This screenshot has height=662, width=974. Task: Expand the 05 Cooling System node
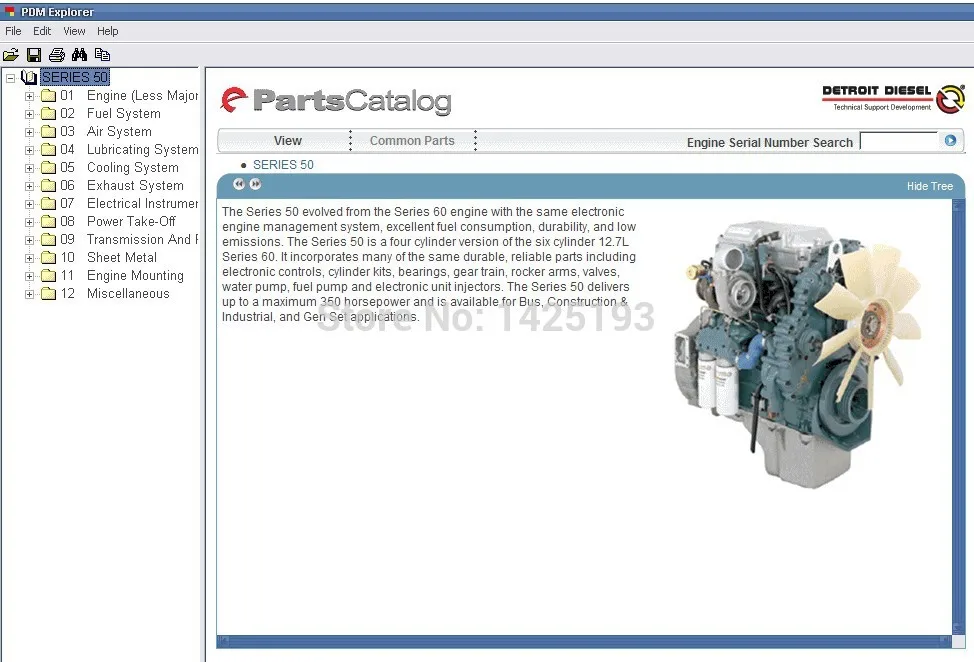coord(29,168)
